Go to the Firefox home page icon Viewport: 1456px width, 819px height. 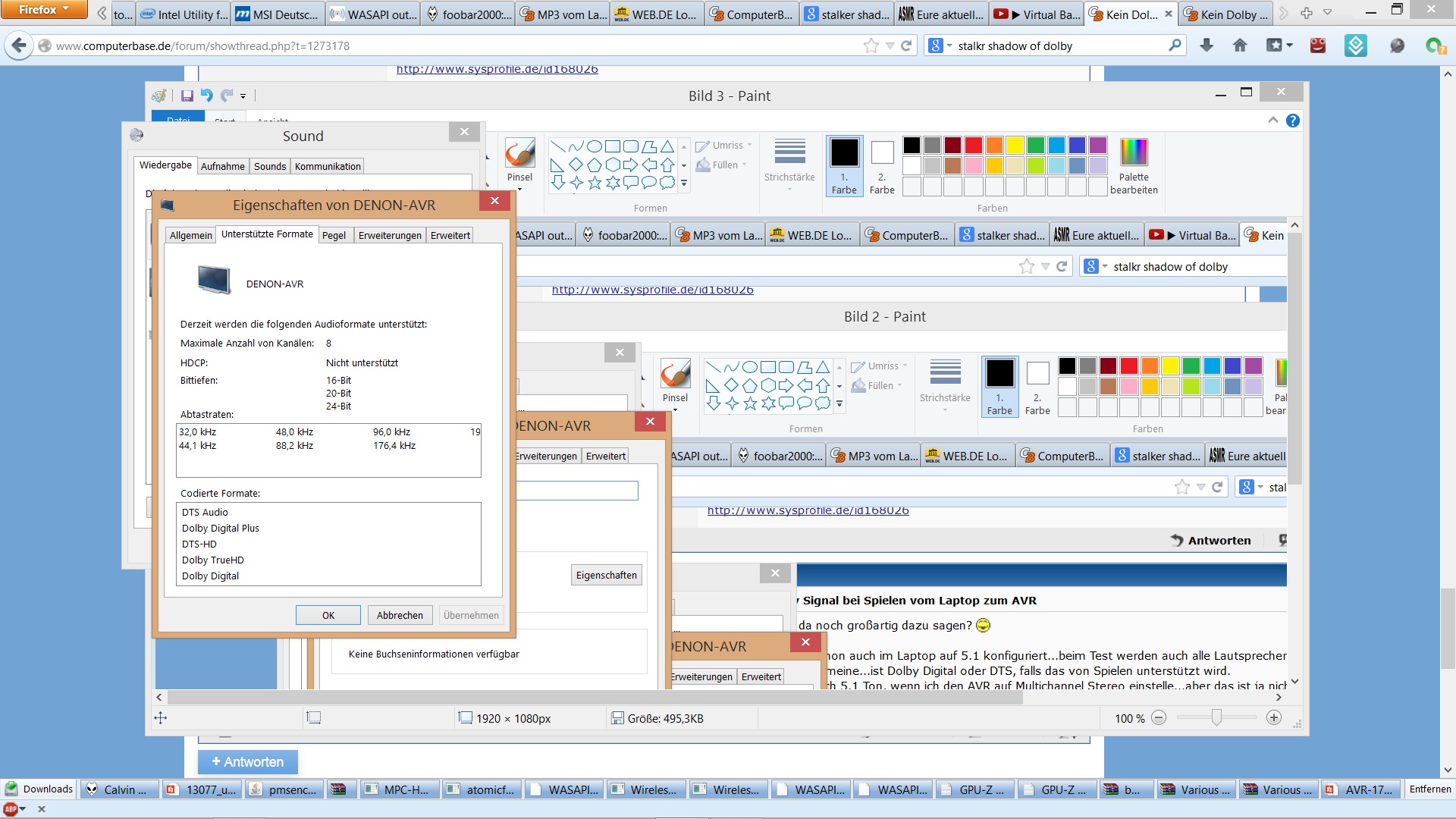pos(1240,45)
